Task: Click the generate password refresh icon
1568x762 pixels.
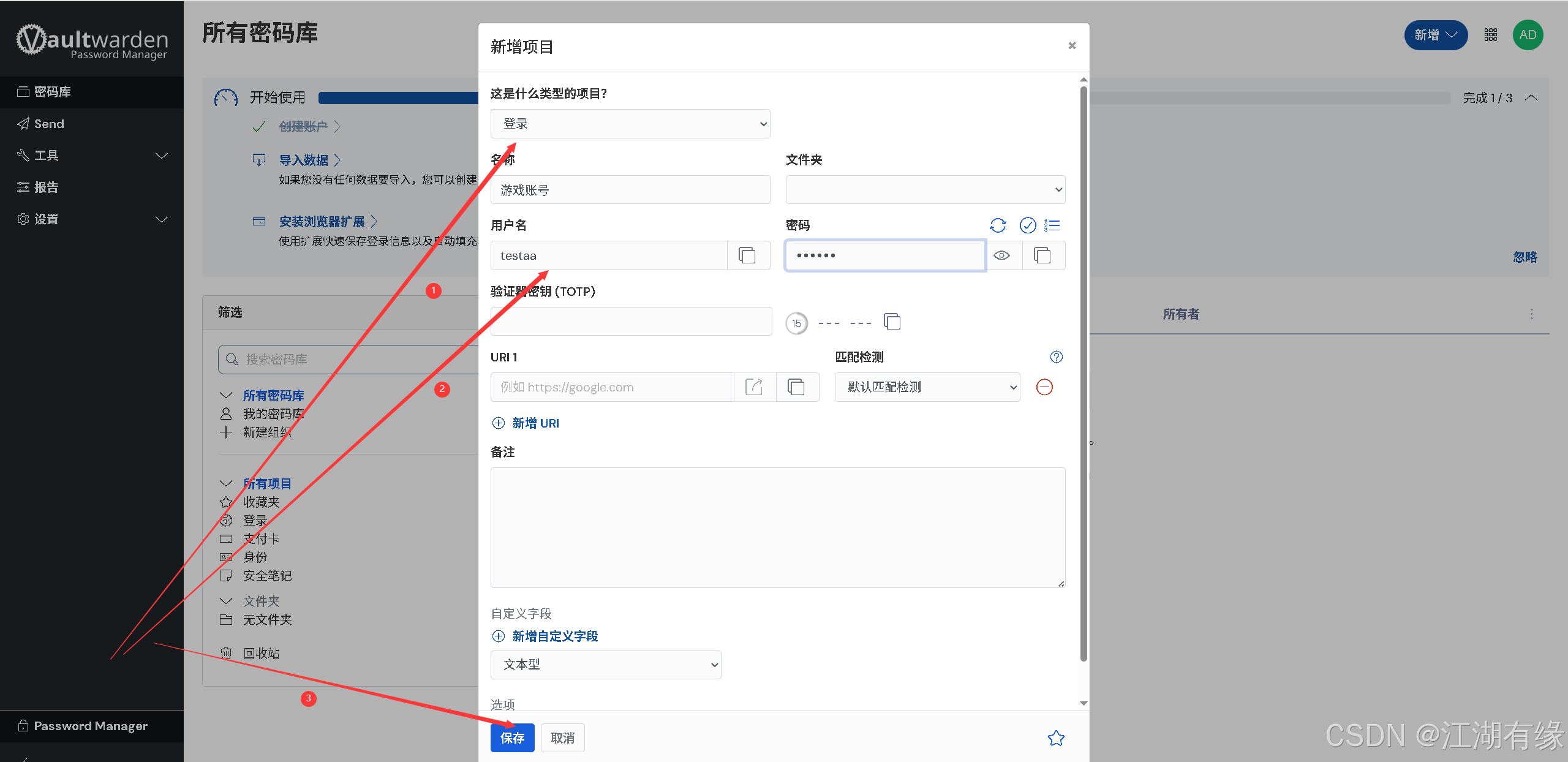Action: (998, 225)
